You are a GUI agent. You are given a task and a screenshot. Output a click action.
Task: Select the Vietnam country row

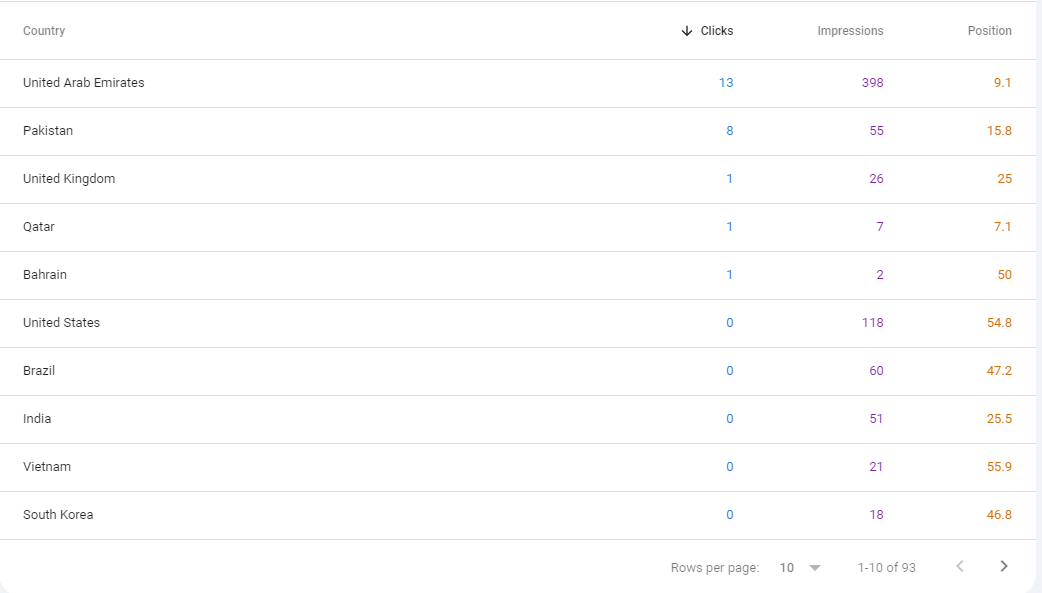[x=47, y=467]
